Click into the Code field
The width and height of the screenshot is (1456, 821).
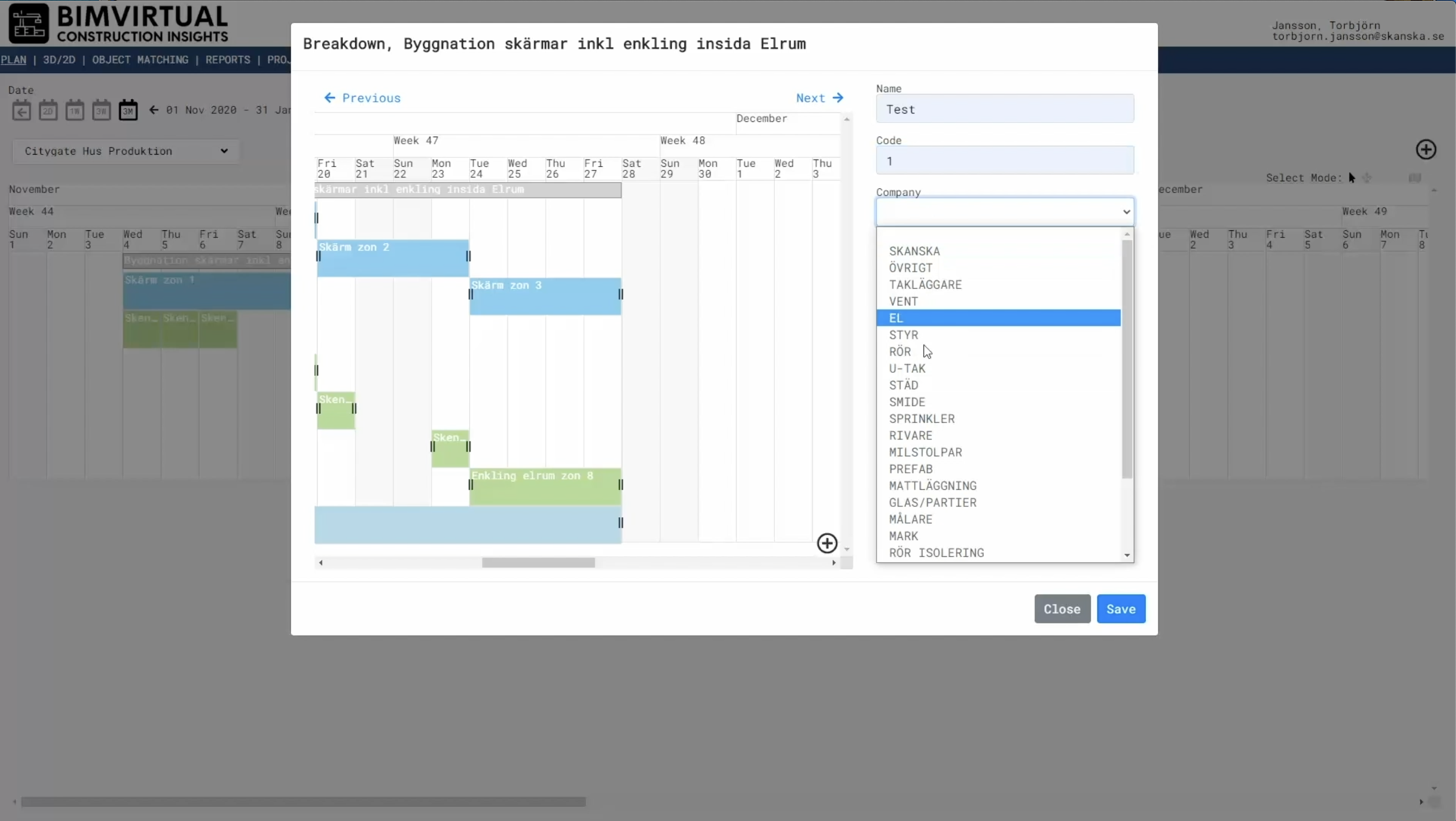point(1004,161)
